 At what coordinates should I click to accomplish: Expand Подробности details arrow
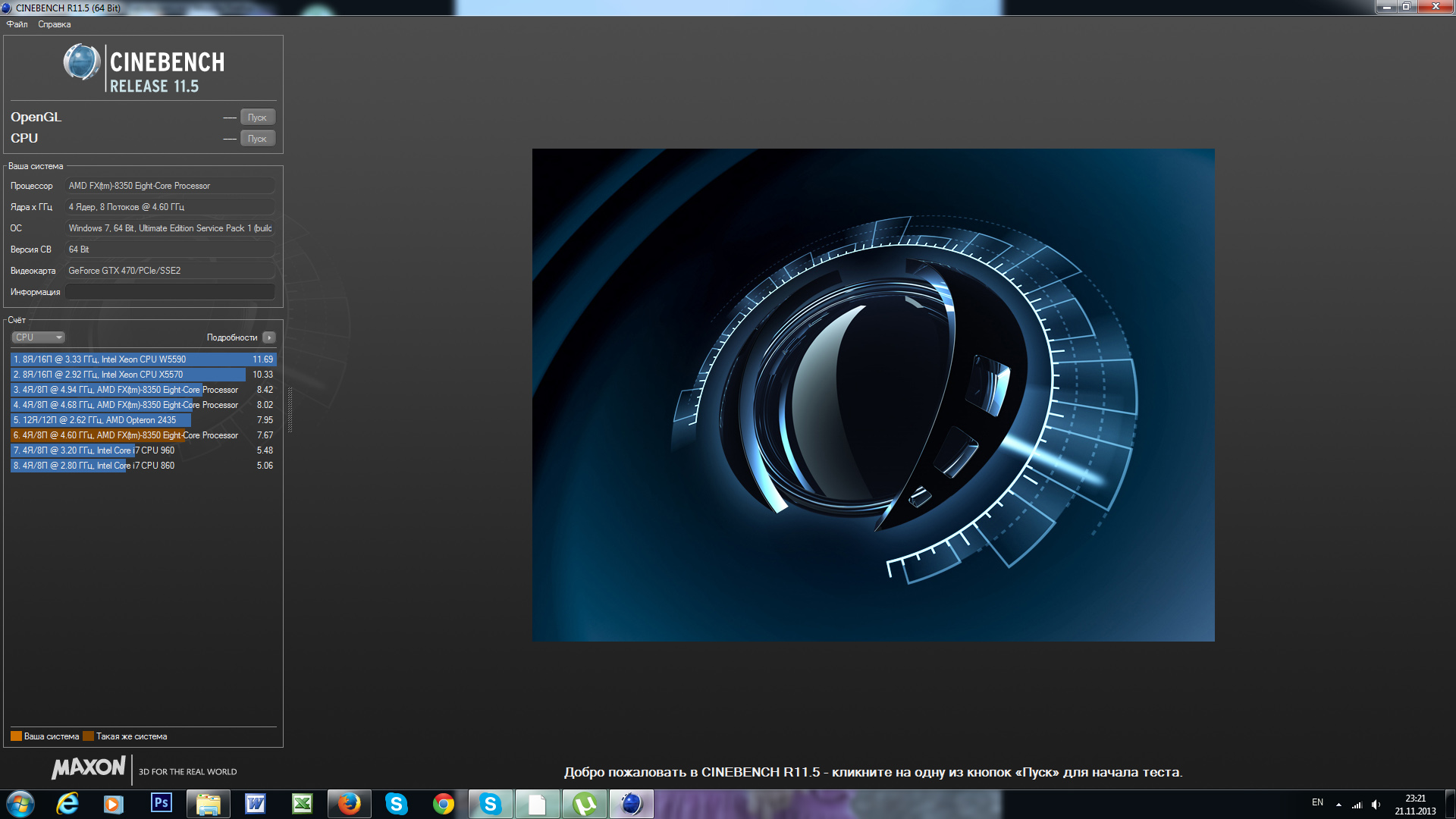(x=269, y=337)
